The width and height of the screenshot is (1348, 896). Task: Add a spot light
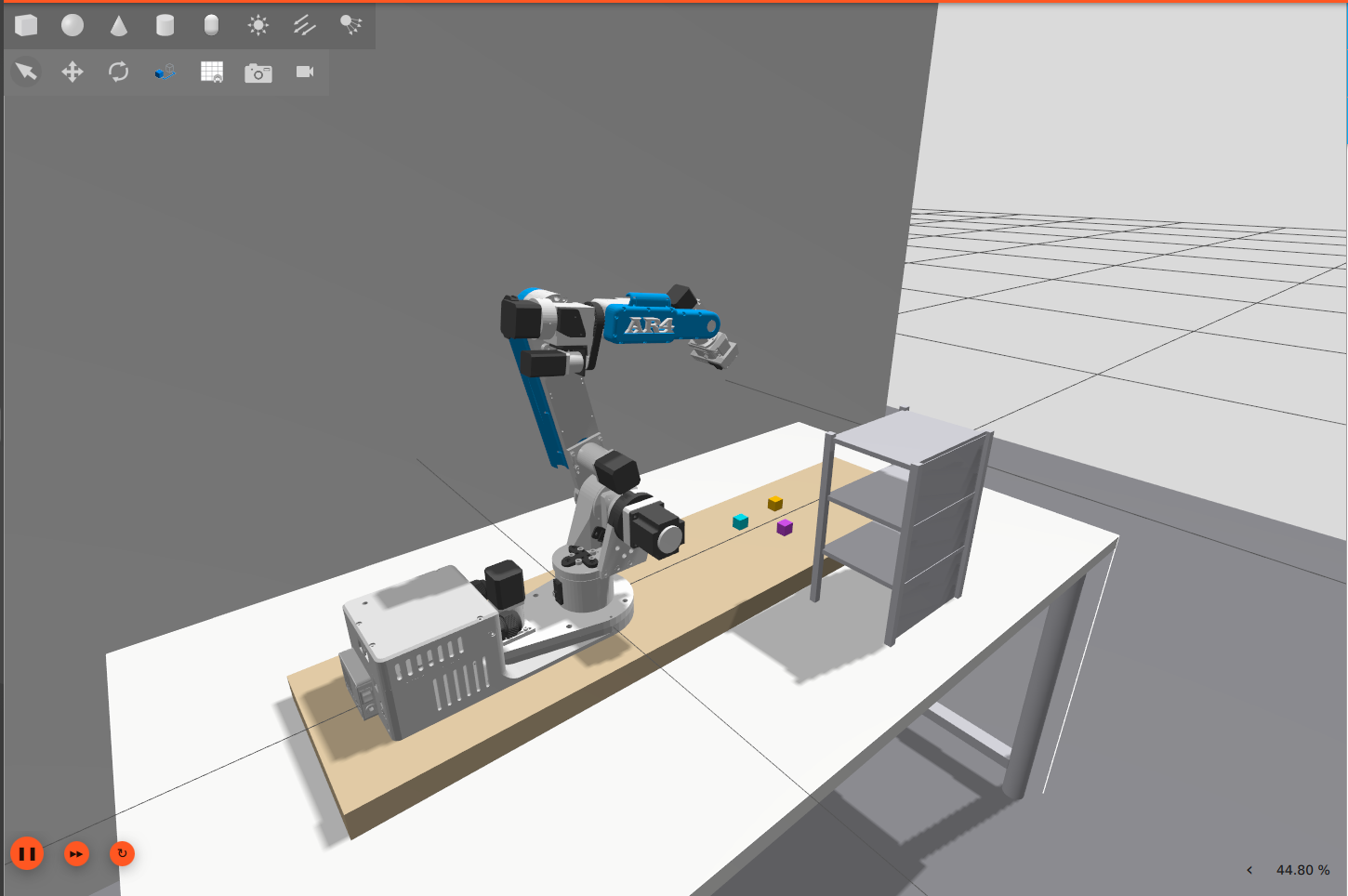350,25
